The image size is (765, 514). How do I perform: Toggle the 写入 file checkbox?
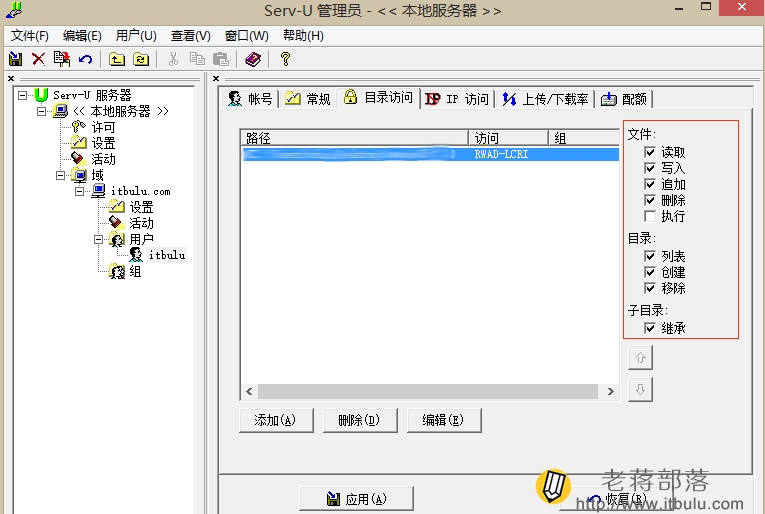650,168
